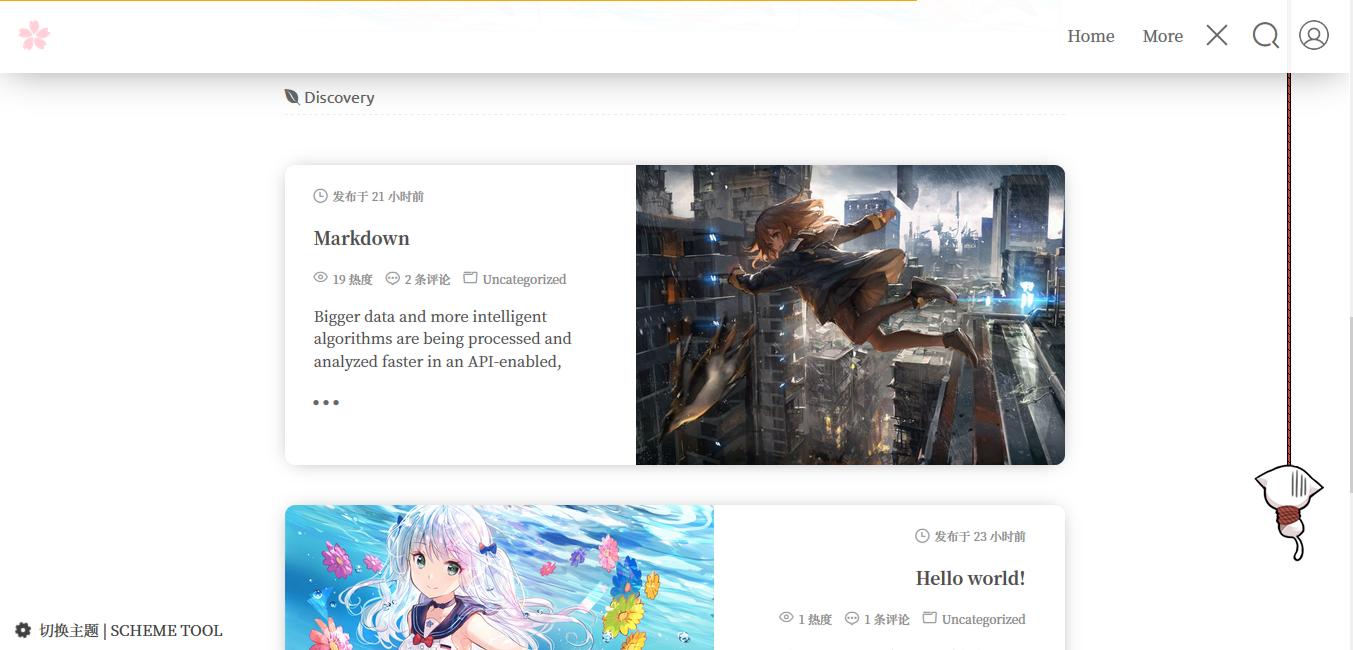This screenshot has height=650, width=1353.
Task: Click the user account avatar icon
Action: [1313, 35]
